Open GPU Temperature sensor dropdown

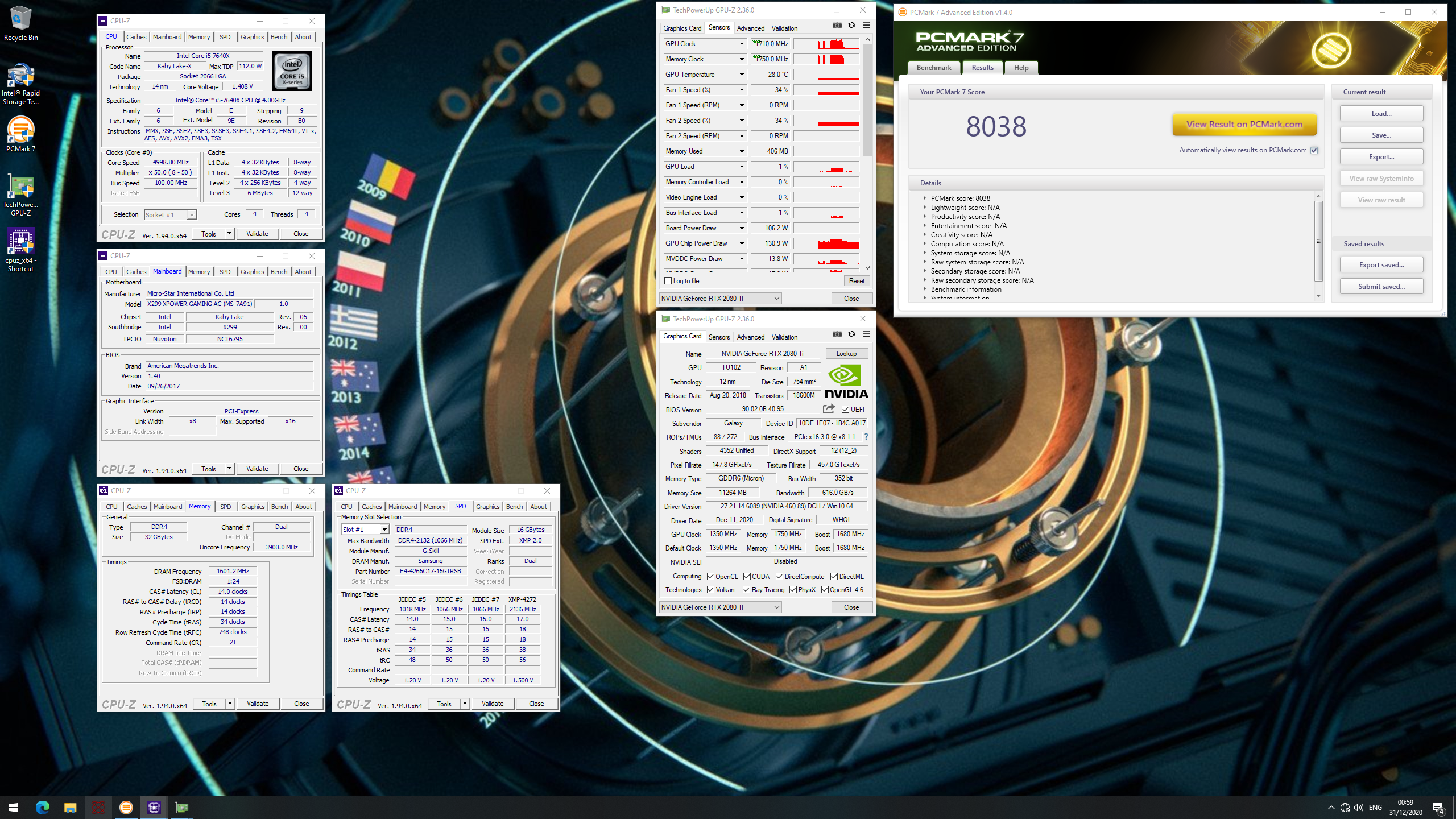point(741,75)
